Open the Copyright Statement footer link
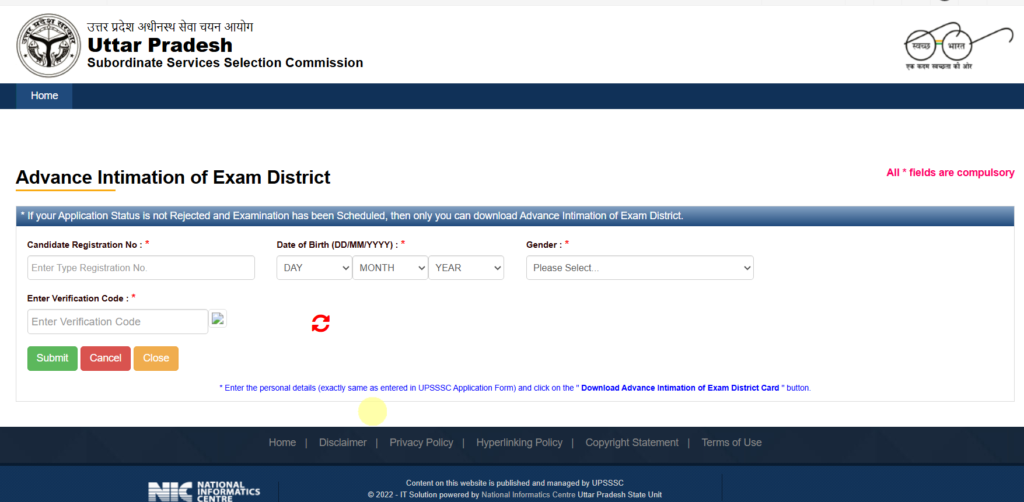Image resolution: width=1024 pixels, height=502 pixels. pos(632,443)
